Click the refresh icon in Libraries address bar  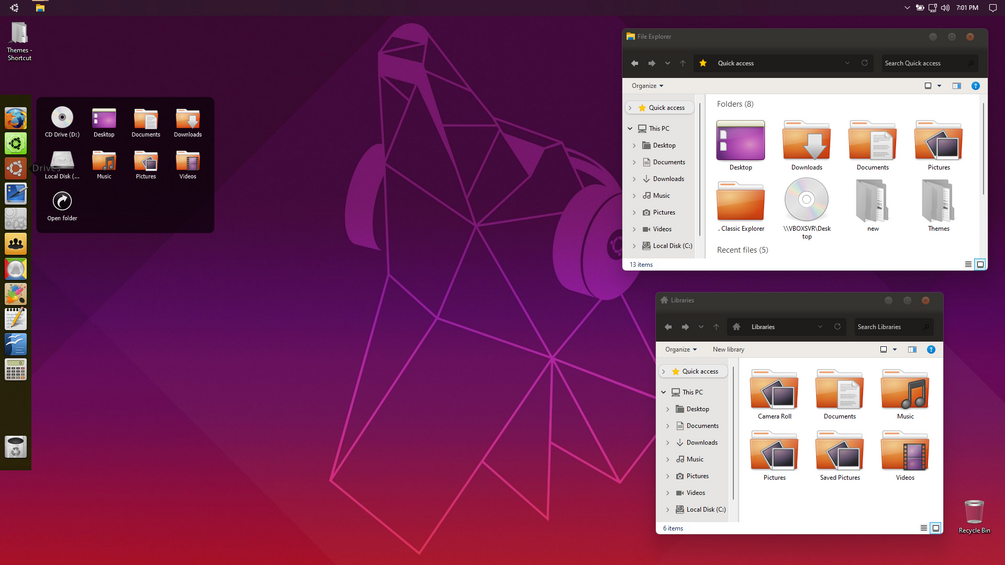click(837, 327)
